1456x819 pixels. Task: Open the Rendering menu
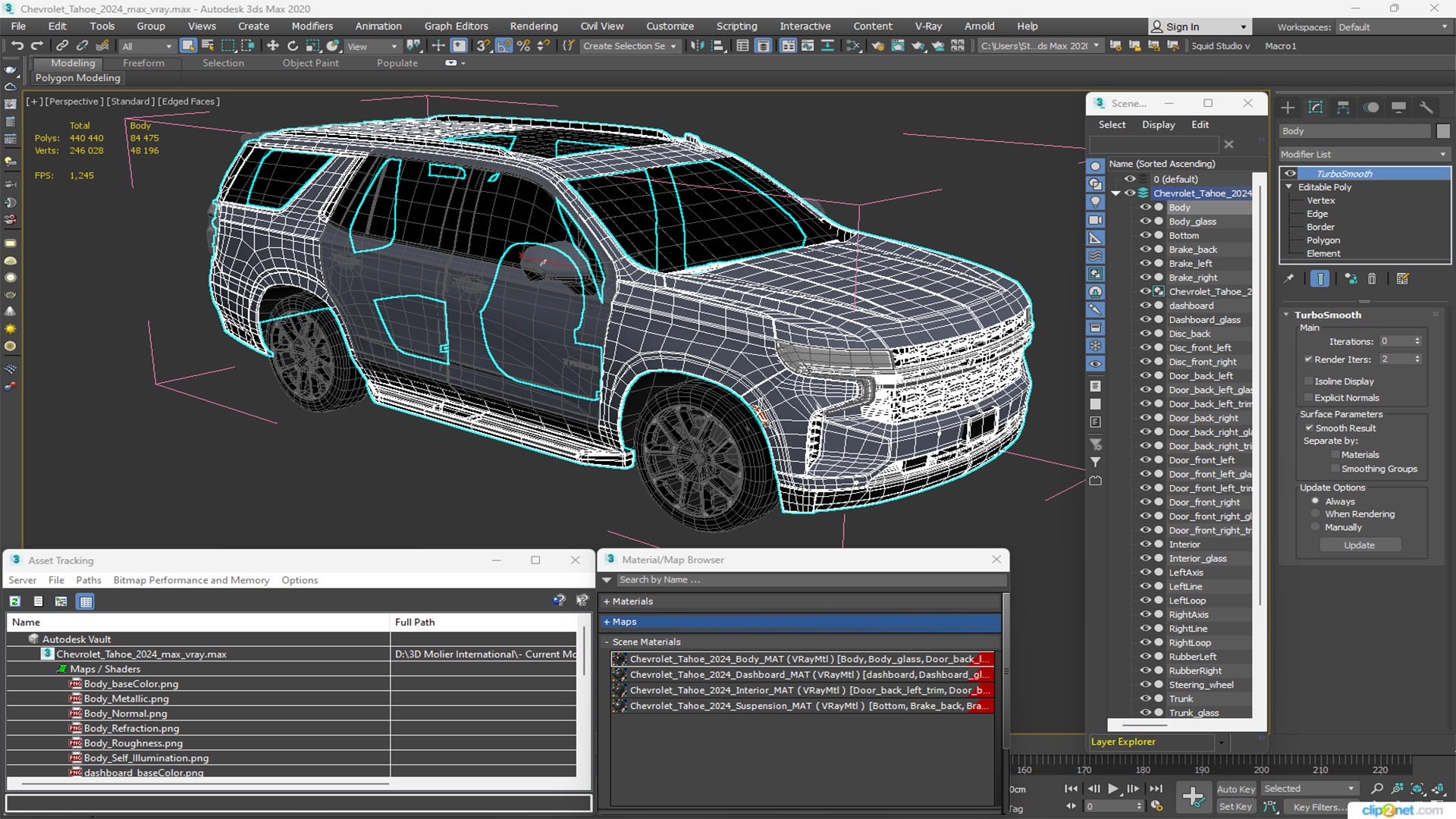[533, 27]
